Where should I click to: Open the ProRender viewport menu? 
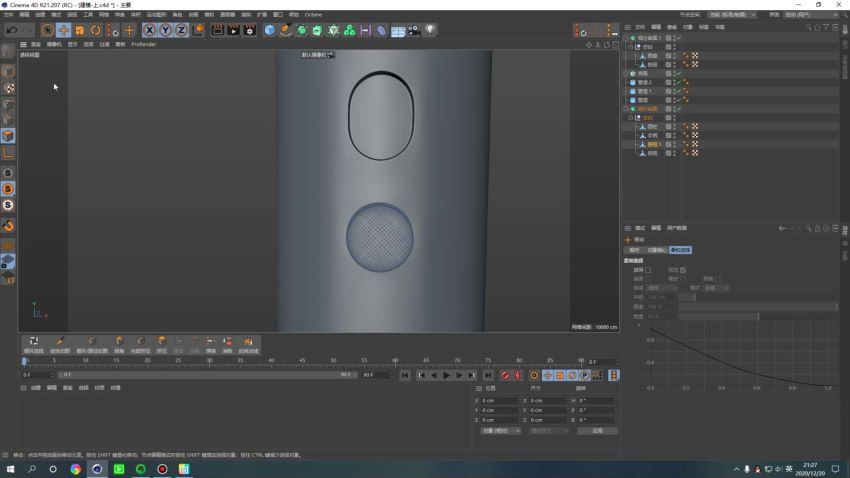[143, 44]
